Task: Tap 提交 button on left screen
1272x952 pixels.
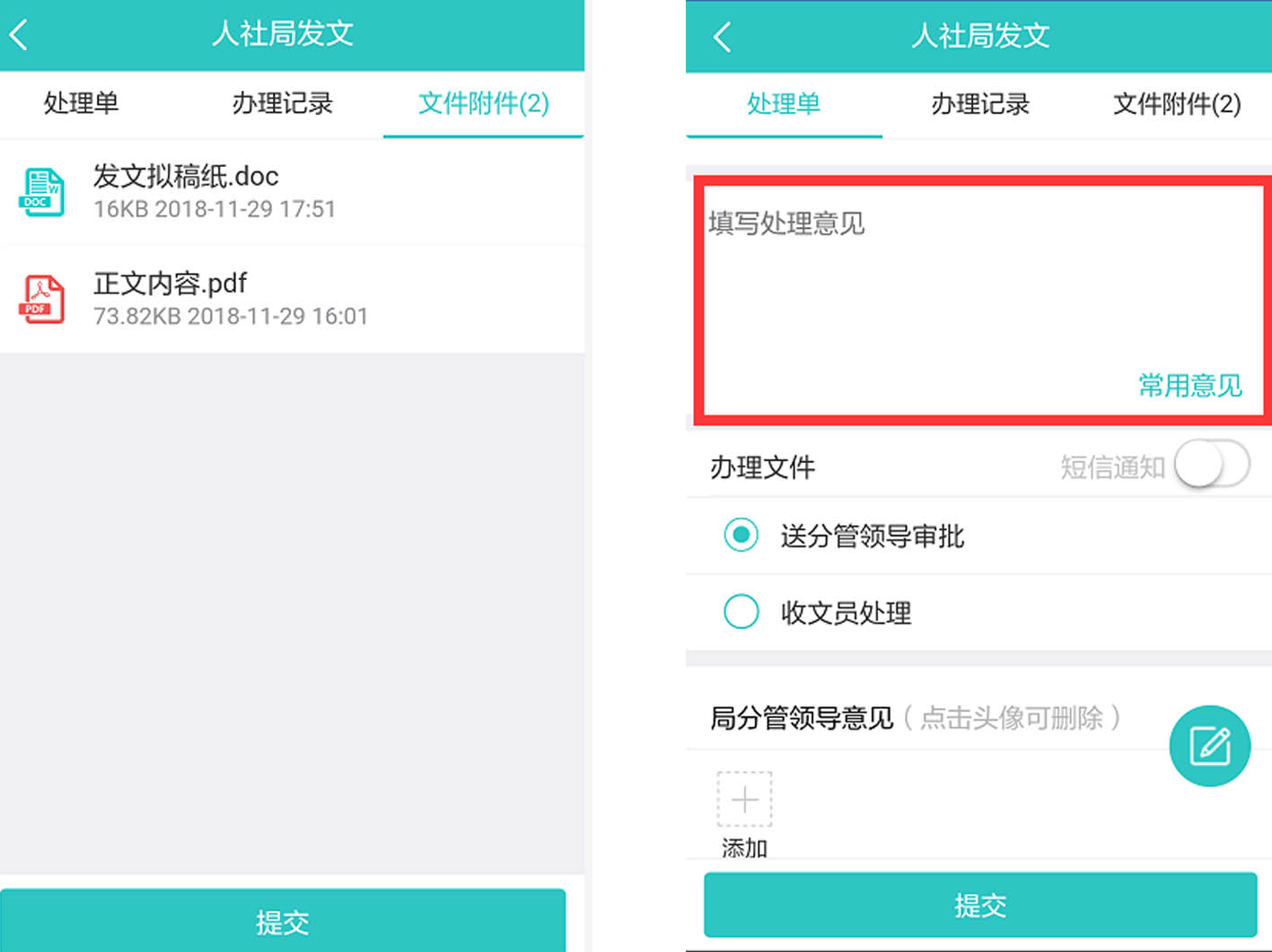Action: [x=283, y=921]
